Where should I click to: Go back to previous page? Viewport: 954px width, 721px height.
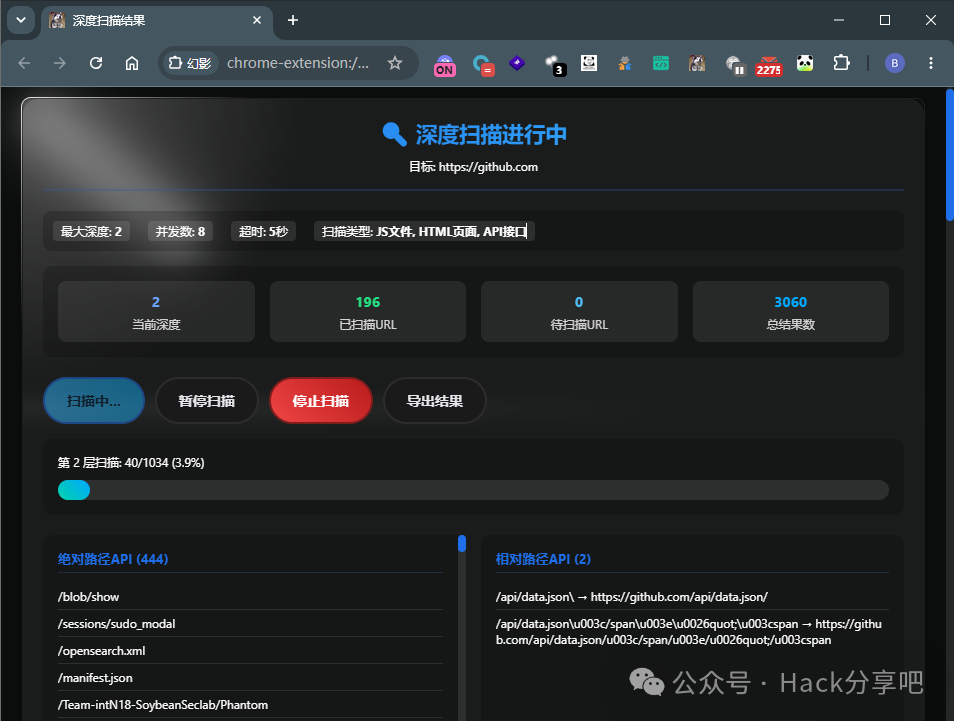tap(24, 63)
